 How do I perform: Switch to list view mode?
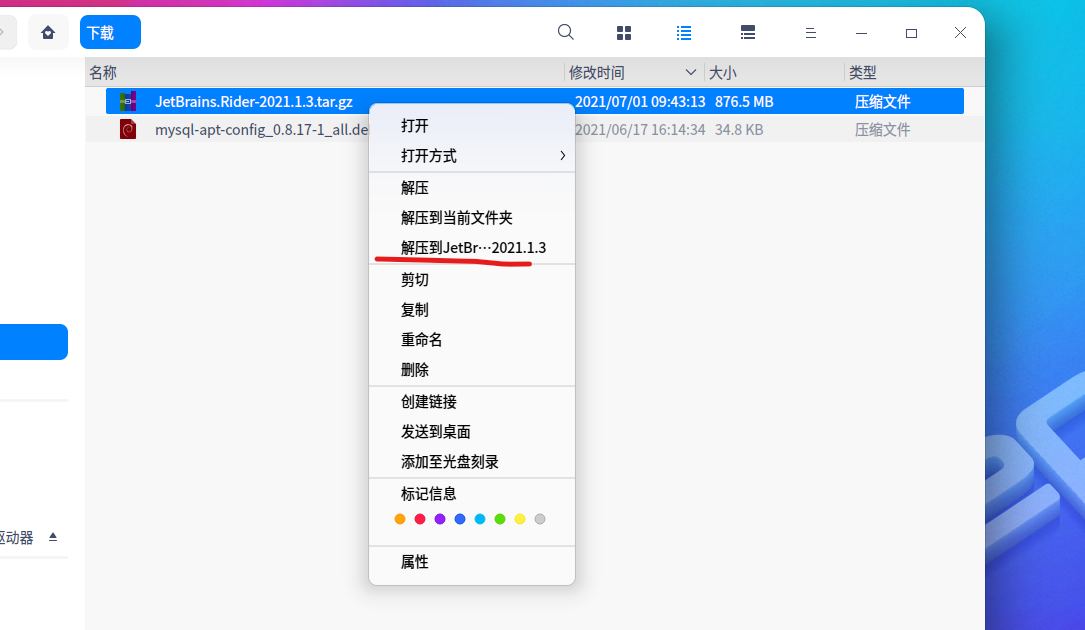coord(684,31)
